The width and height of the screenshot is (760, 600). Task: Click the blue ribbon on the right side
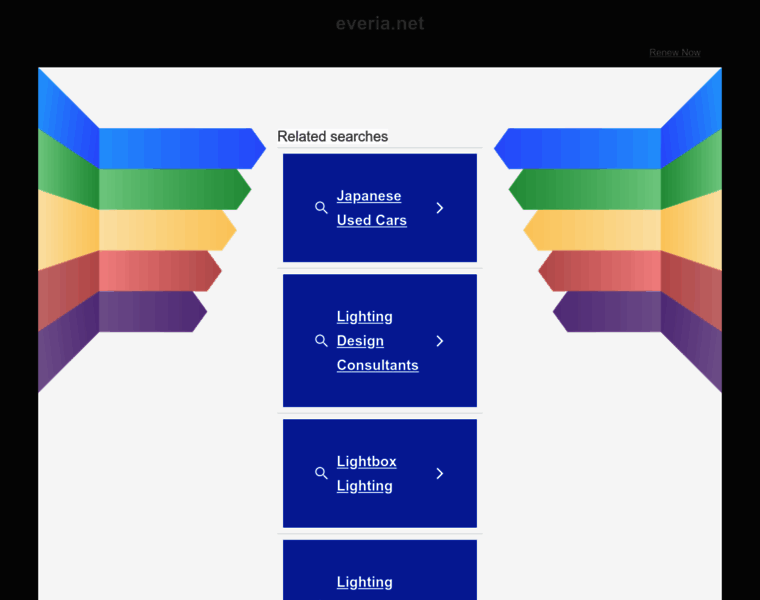[x=580, y=148]
